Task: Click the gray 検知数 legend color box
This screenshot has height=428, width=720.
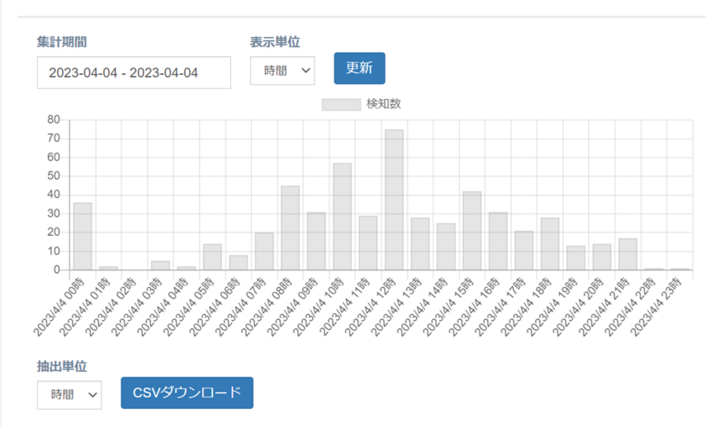Action: [x=340, y=104]
